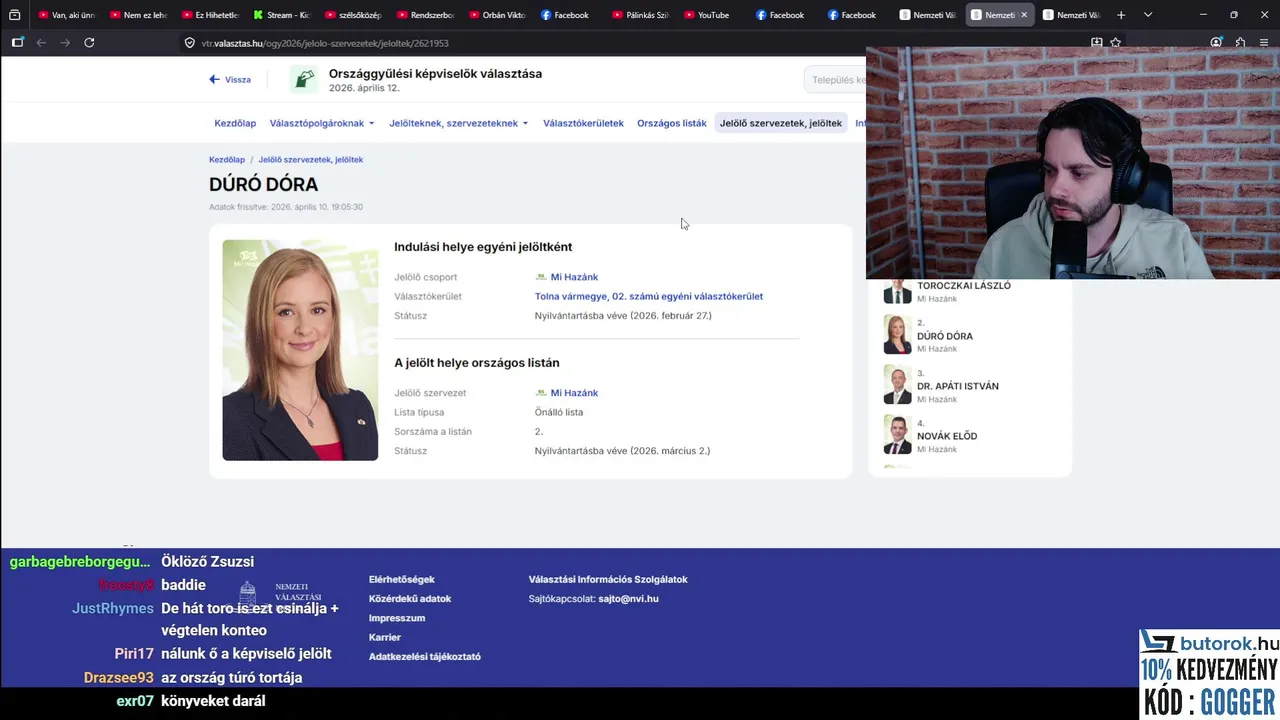Open the browser hamburger menu
Screen dimensions: 1280x720
click(x=1264, y=42)
